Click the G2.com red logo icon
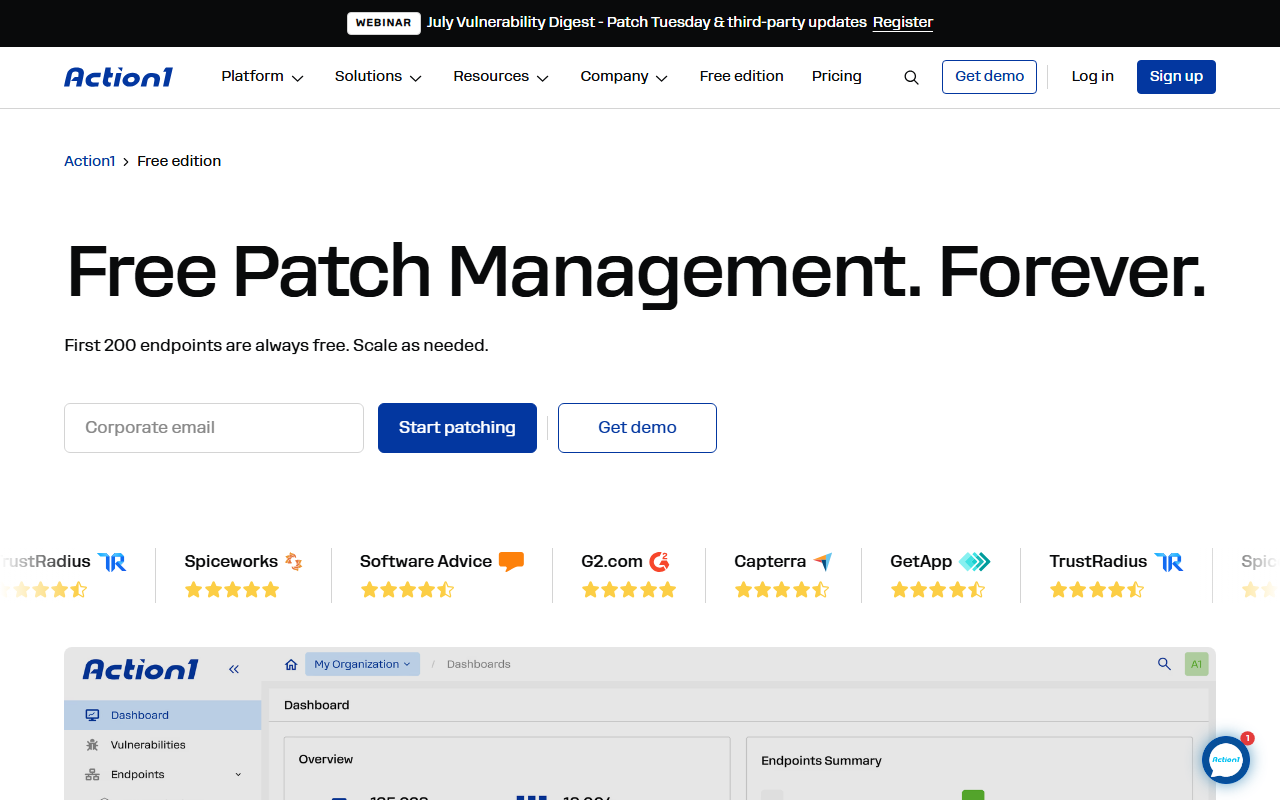This screenshot has width=1280, height=800. 659,562
